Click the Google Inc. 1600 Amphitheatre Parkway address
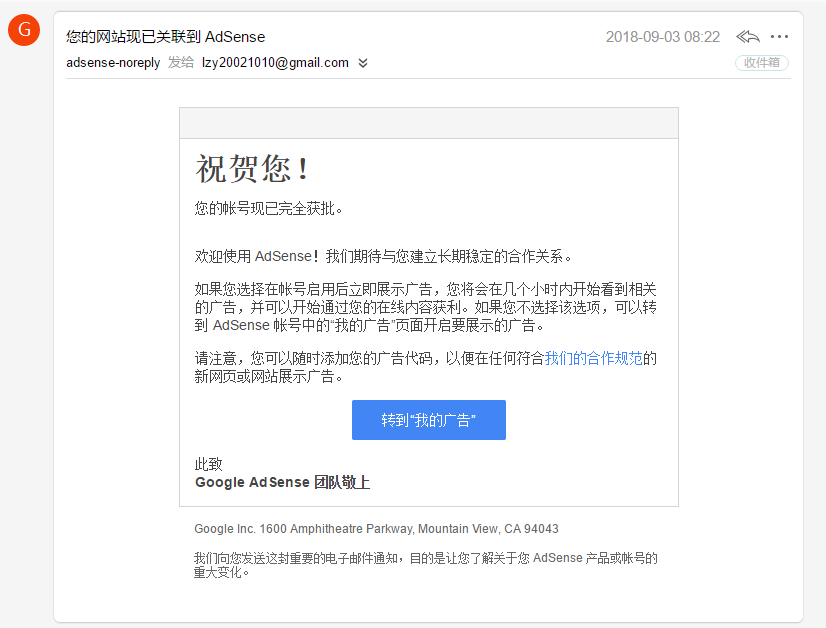826x628 pixels. 376,528
